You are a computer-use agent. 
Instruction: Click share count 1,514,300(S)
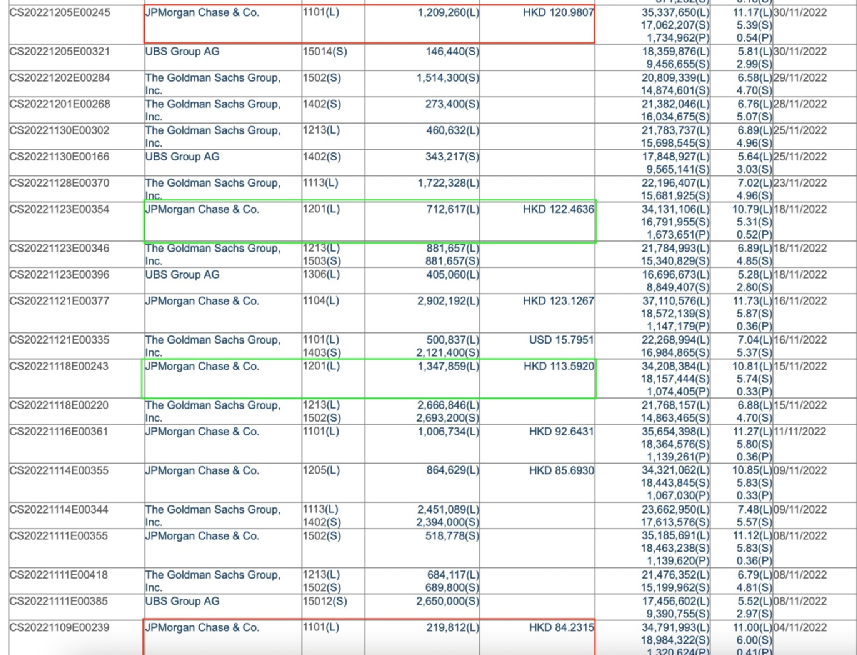pyautogui.click(x=448, y=78)
